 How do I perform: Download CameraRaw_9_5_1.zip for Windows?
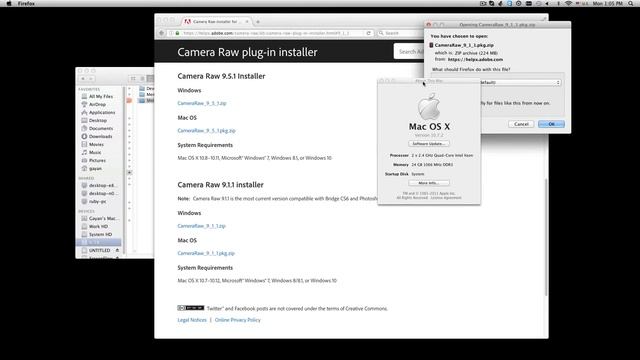(x=202, y=103)
